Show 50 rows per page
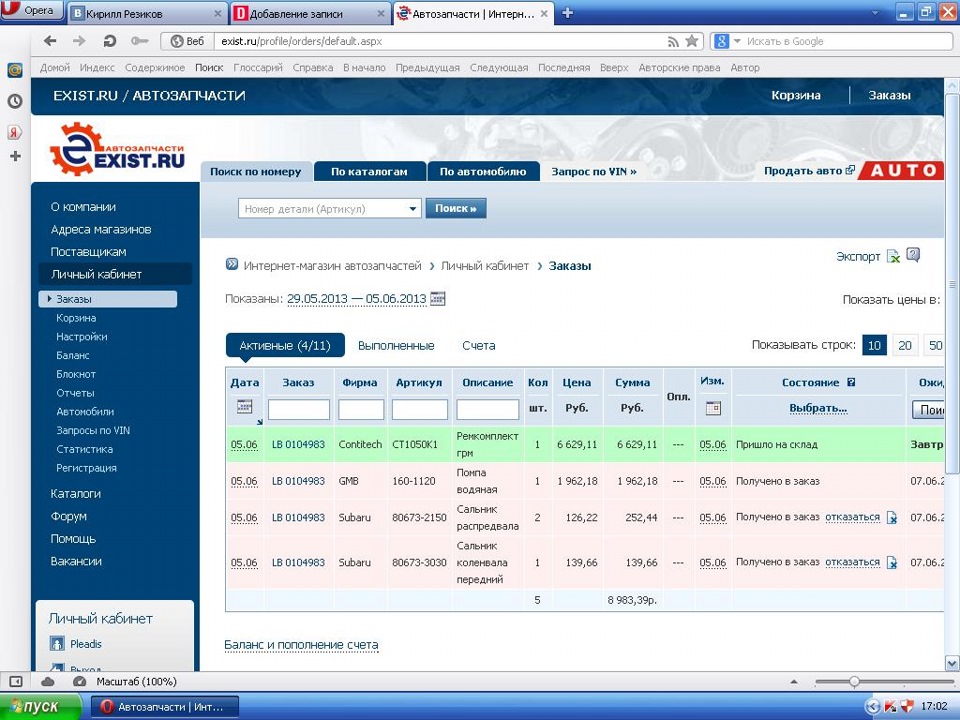 935,345
